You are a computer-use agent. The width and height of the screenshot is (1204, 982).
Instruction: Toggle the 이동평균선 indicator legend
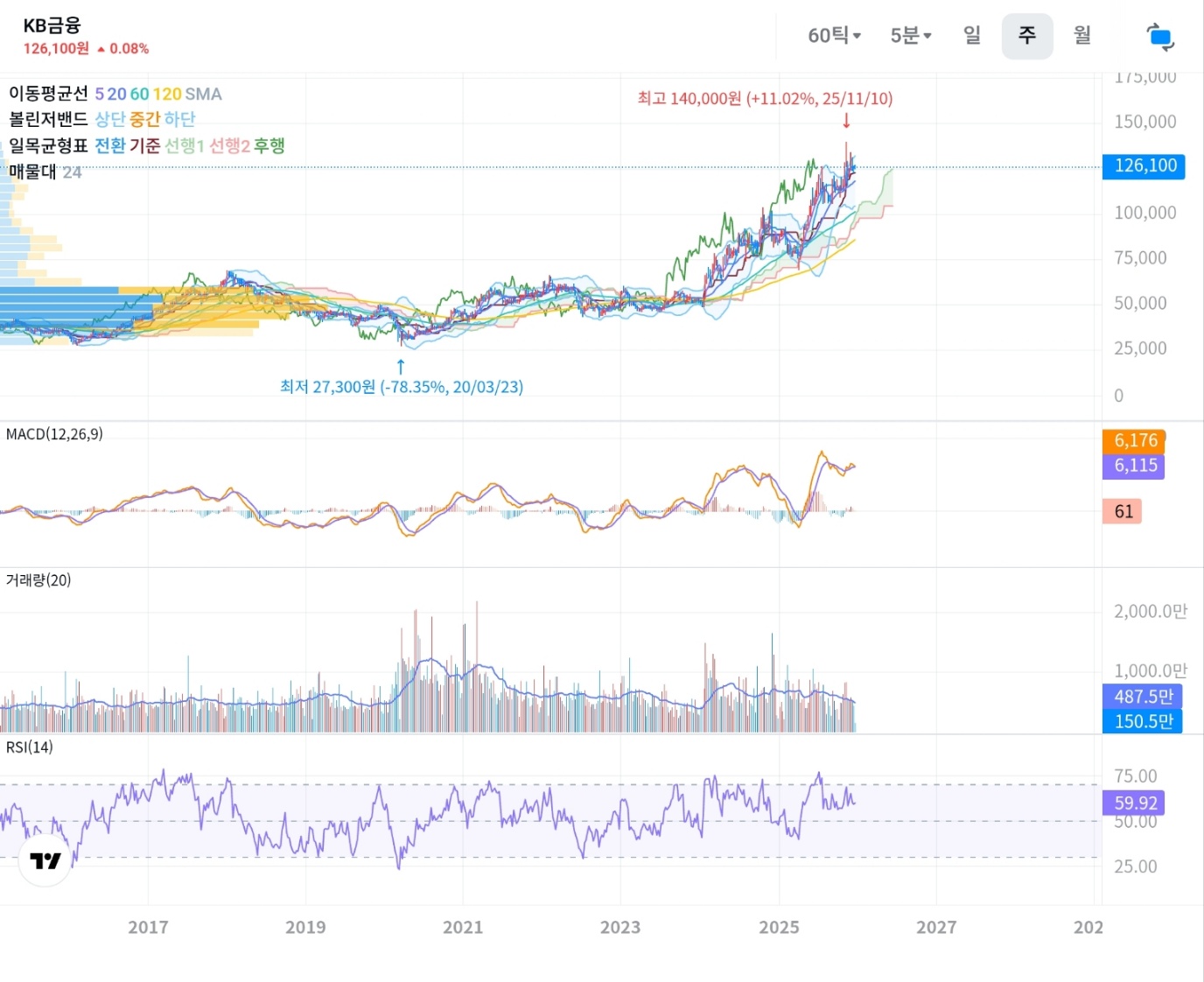49,94
